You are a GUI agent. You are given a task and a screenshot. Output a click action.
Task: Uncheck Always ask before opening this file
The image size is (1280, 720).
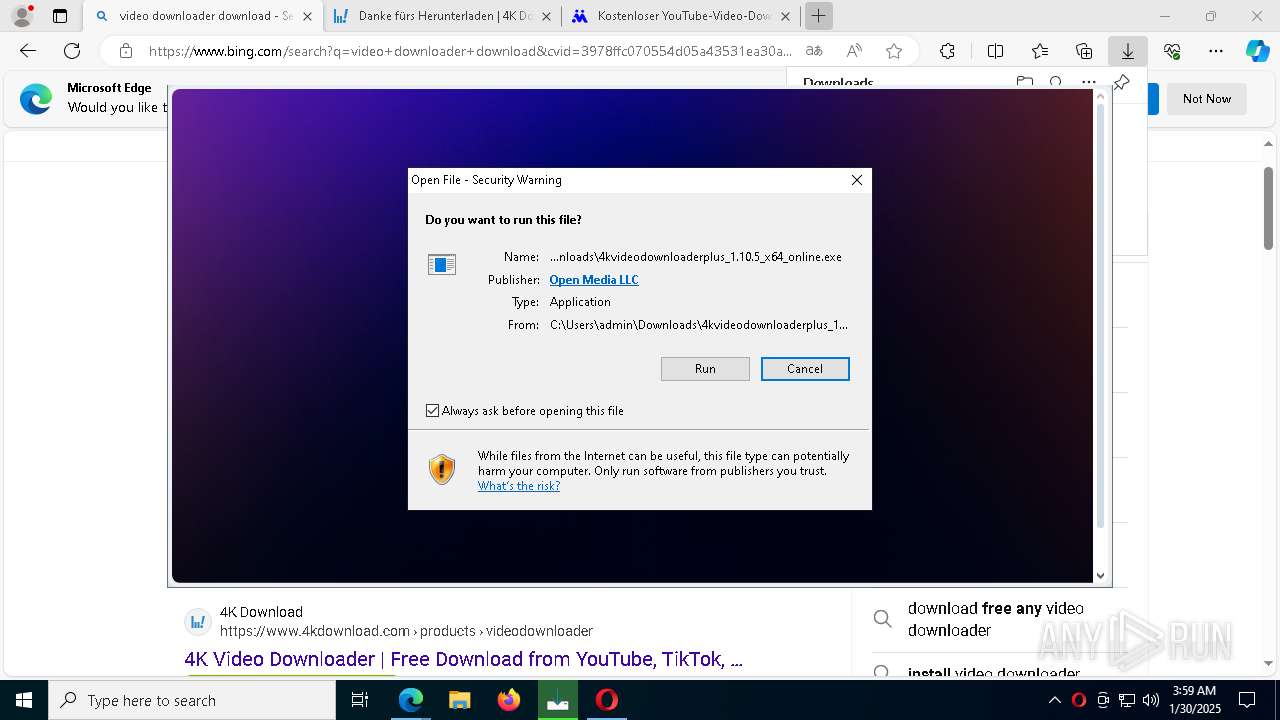point(432,411)
